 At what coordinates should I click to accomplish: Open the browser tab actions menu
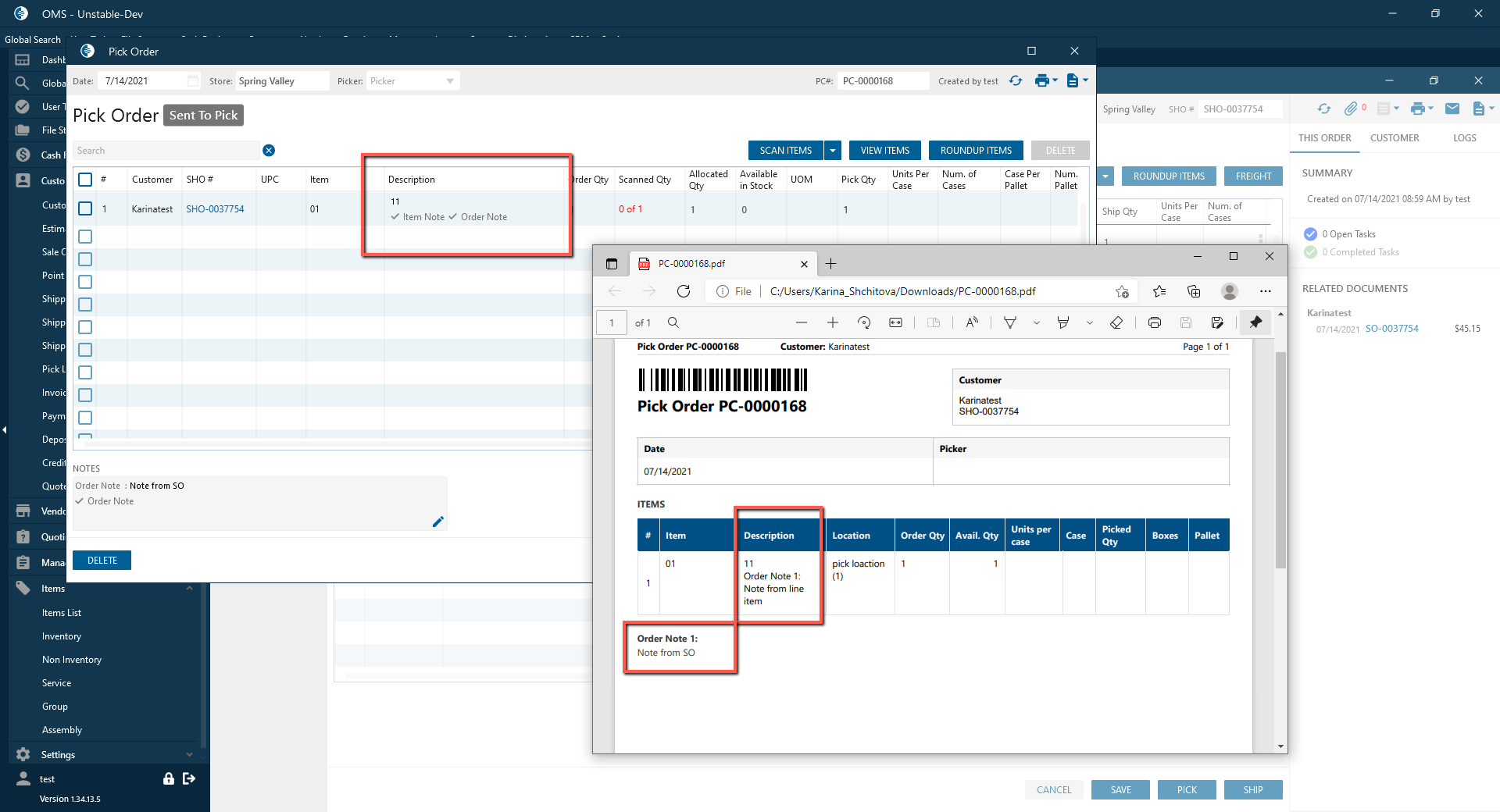click(x=612, y=264)
